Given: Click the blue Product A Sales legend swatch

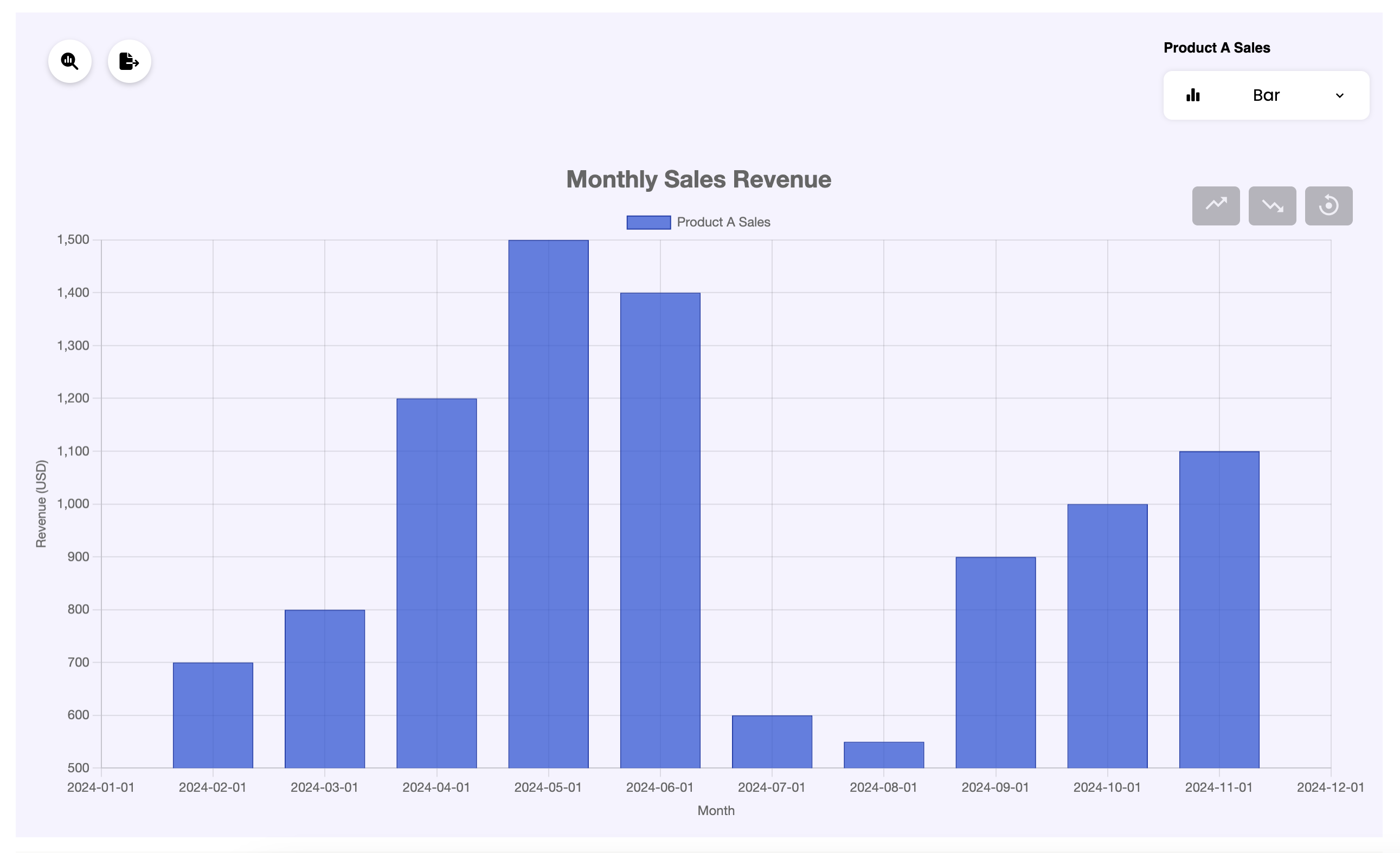Looking at the screenshot, I should coord(648,222).
